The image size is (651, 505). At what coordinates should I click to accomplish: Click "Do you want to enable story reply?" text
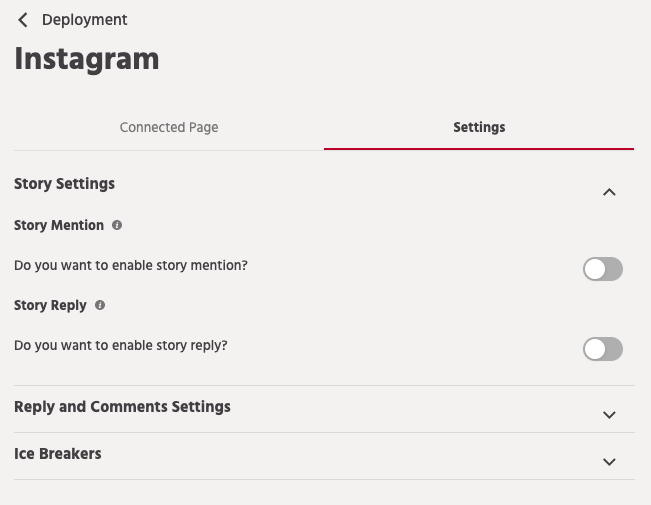(x=121, y=346)
